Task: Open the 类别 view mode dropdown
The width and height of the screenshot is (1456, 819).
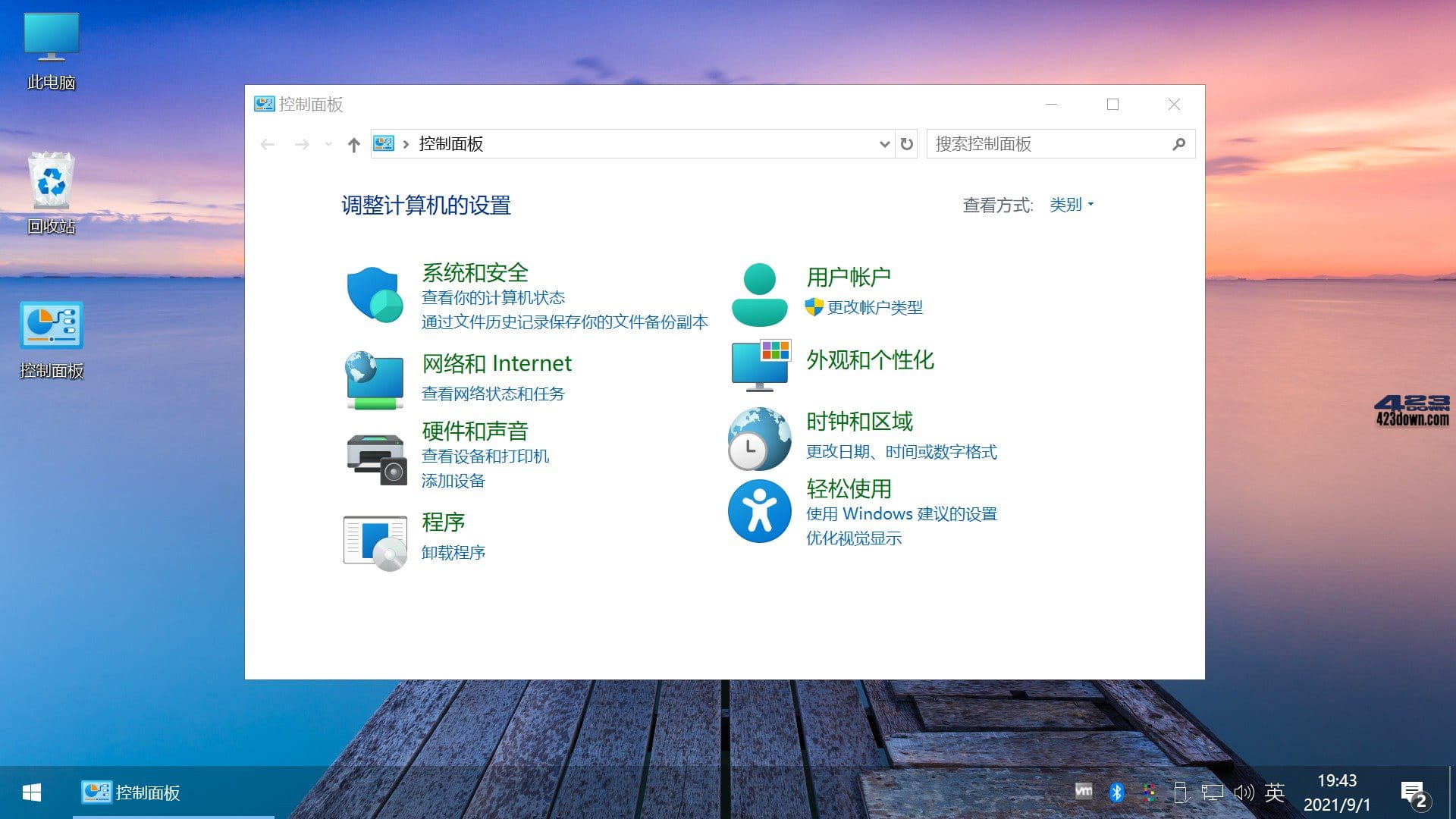Action: point(1070,203)
